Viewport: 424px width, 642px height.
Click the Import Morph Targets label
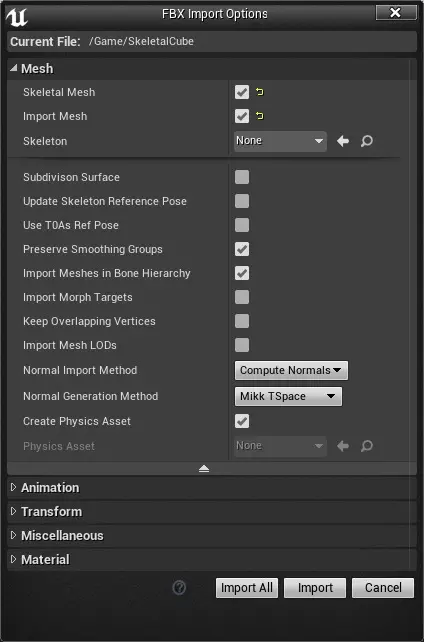(78, 297)
